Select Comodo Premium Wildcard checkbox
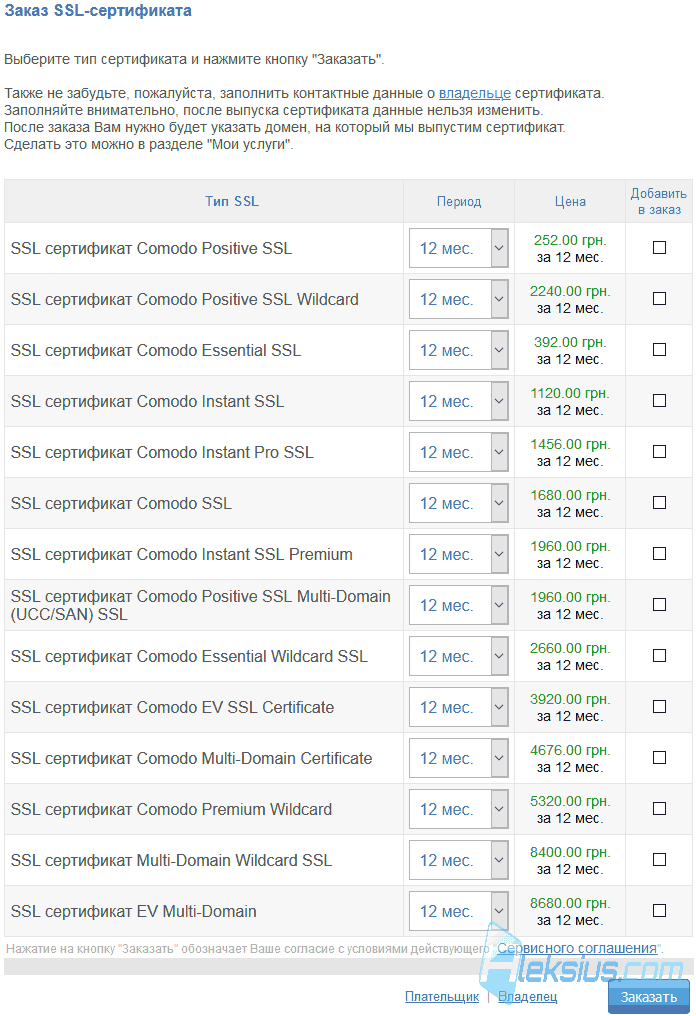The width and height of the screenshot is (696, 1016). (659, 809)
